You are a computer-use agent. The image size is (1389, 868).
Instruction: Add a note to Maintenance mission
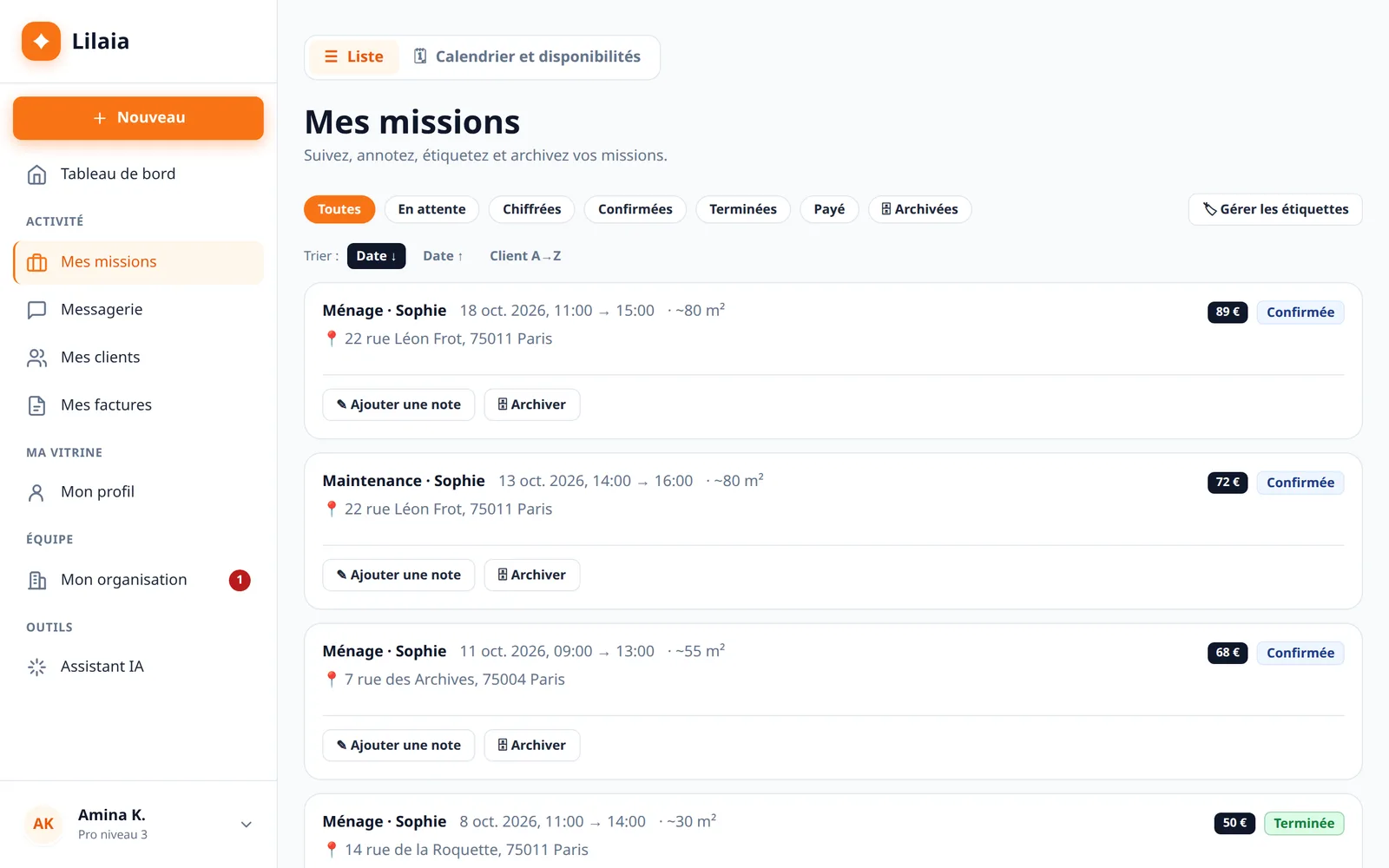398,575
